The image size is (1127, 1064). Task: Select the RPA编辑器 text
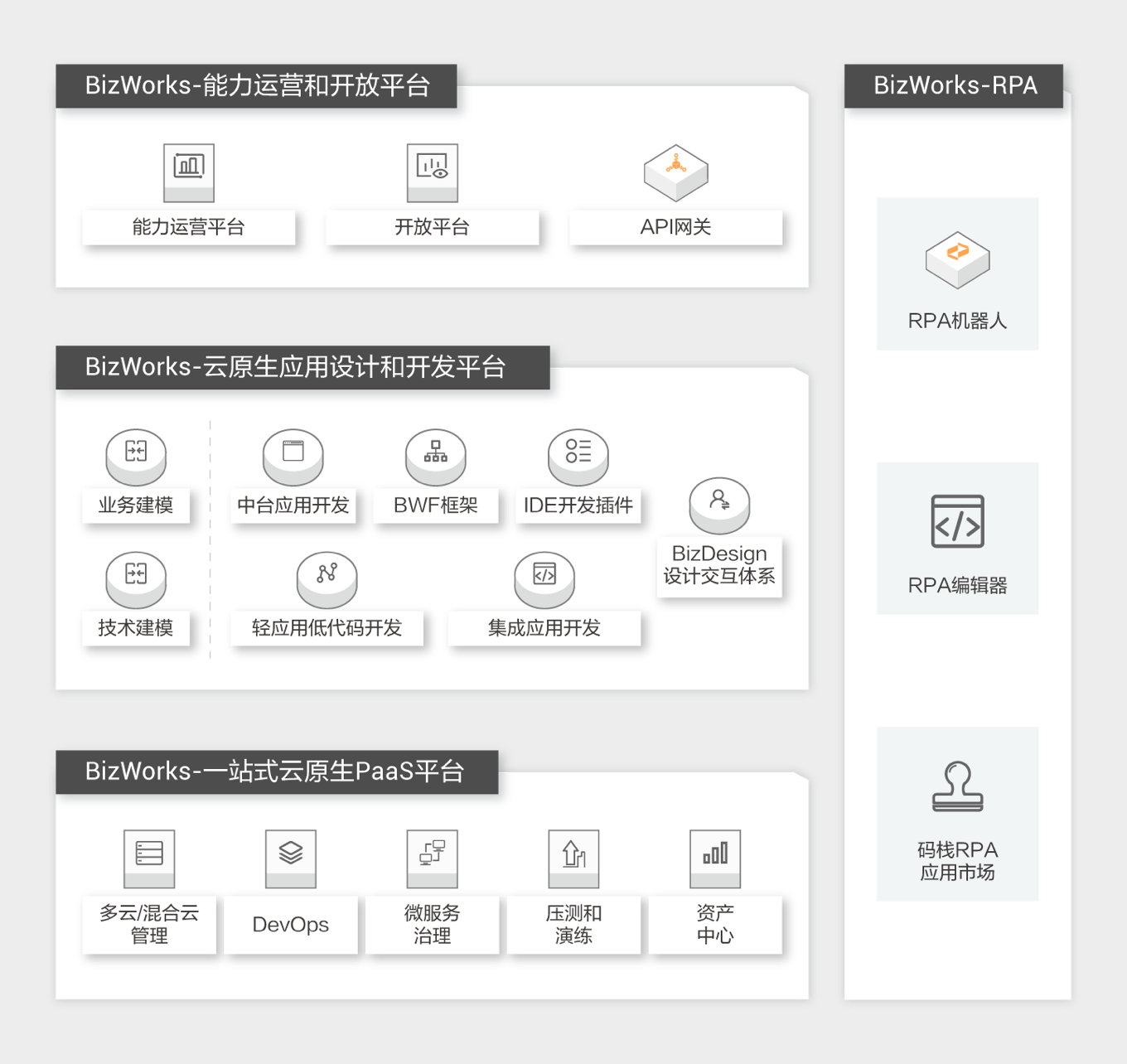tap(957, 585)
